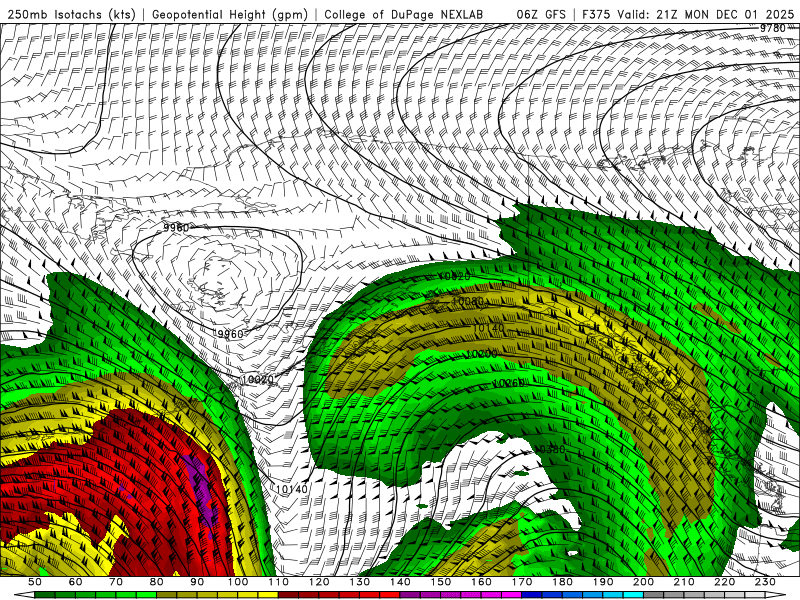
Task: Click the 180 value on the color scale
Action: click(x=562, y=582)
